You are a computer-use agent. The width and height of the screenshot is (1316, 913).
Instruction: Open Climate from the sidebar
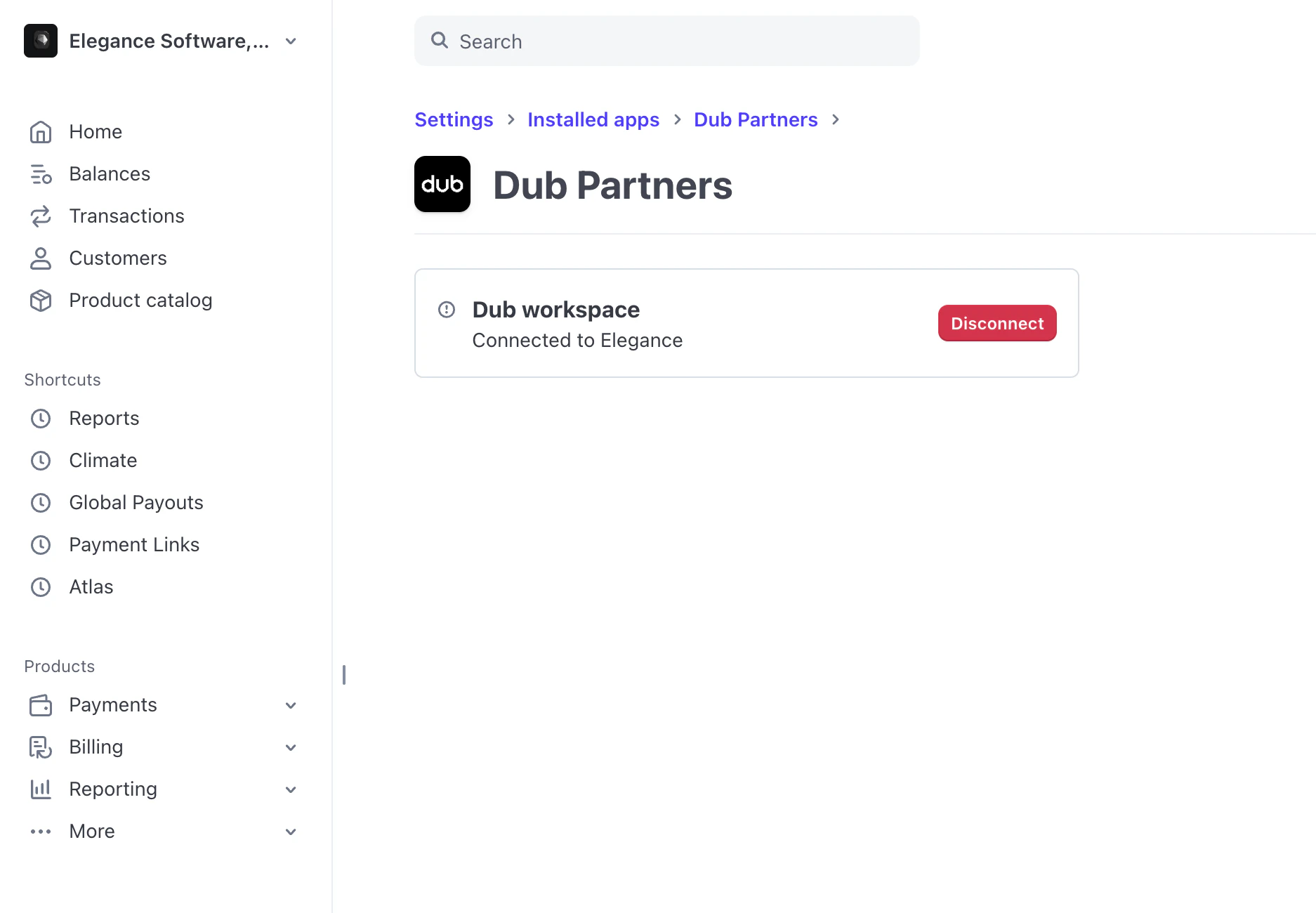[103, 460]
